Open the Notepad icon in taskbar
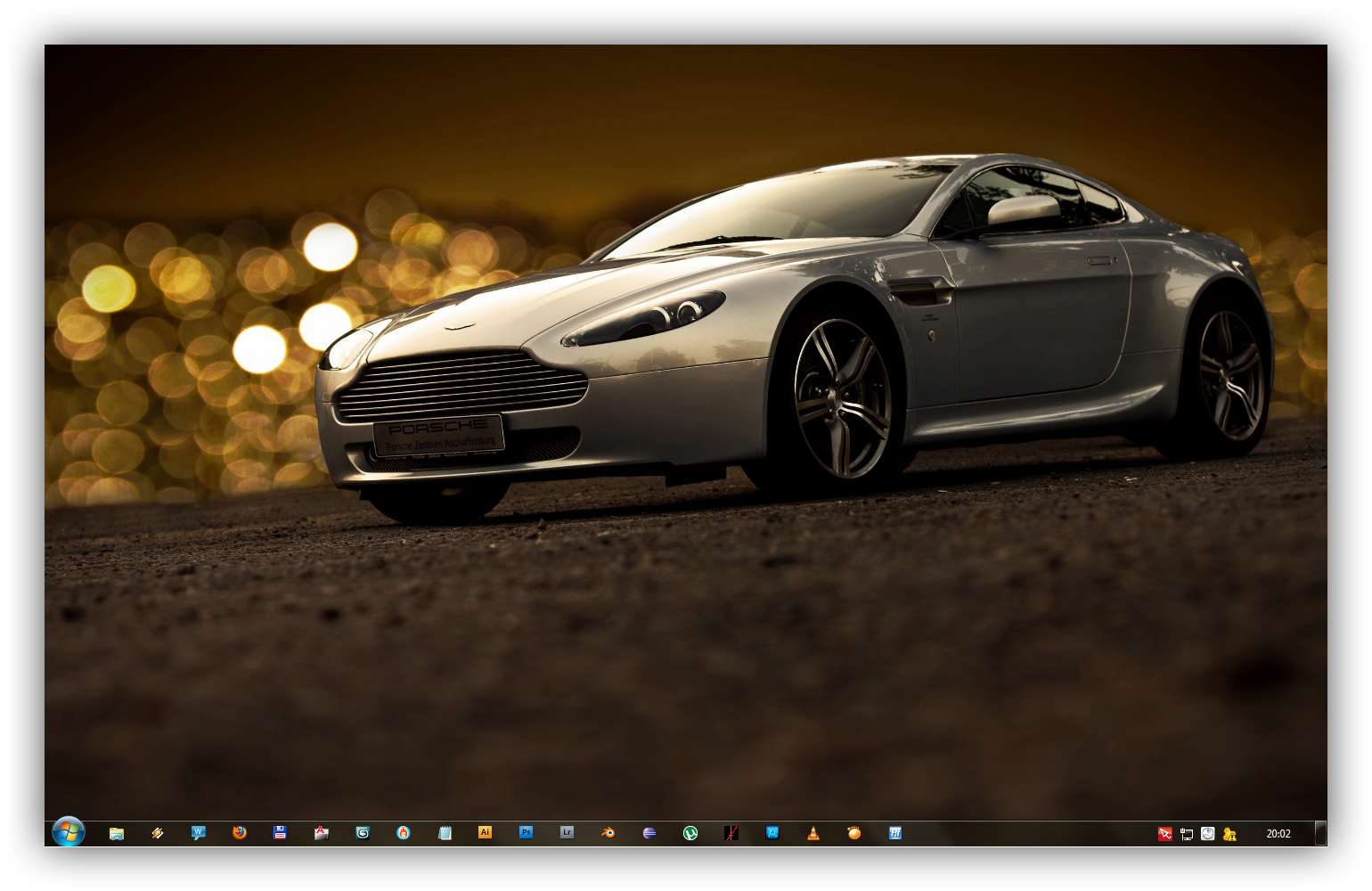Image resolution: width=1372 pixels, height=891 pixels. point(445,833)
